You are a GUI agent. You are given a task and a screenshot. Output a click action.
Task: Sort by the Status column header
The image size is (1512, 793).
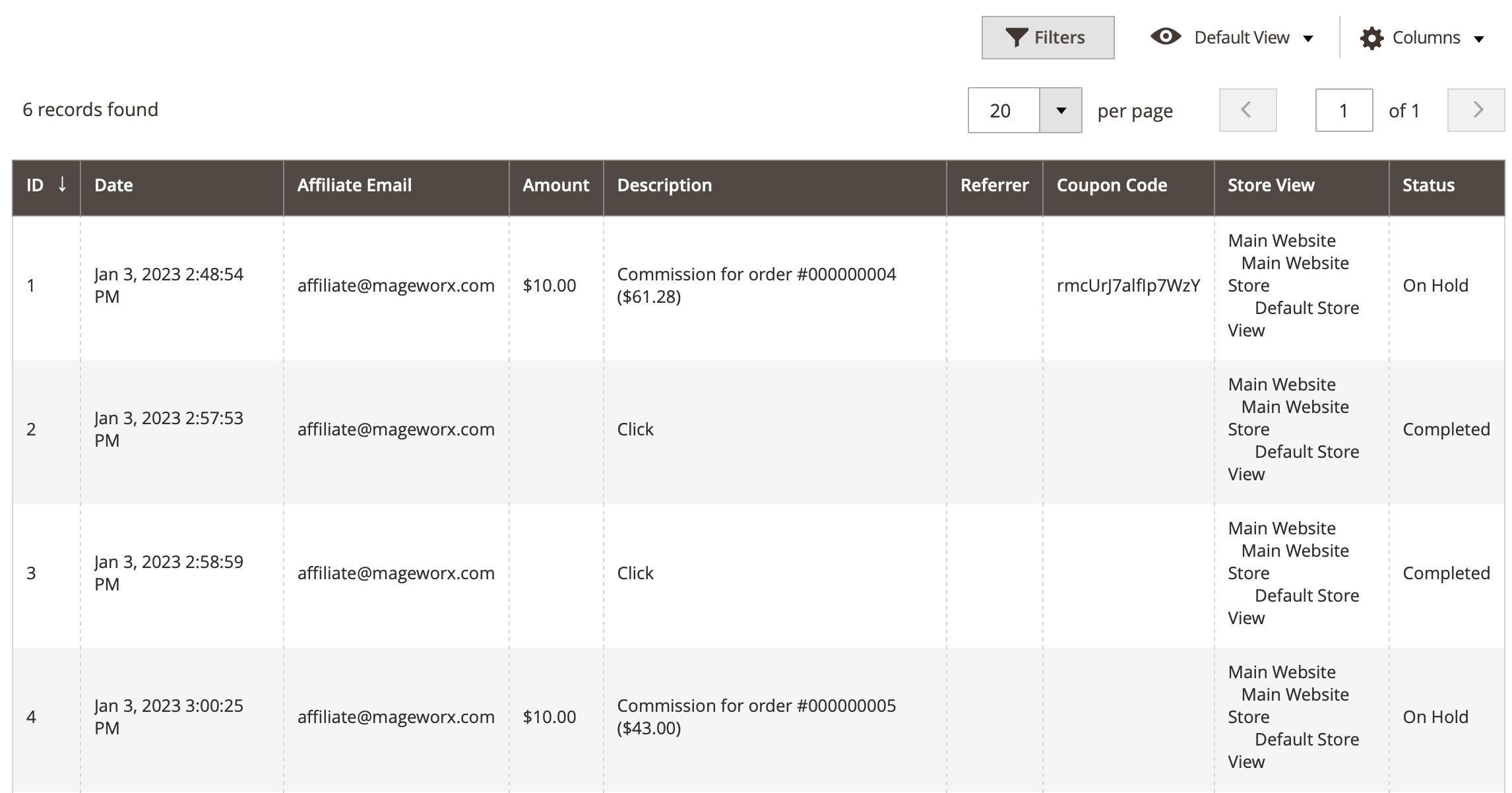[x=1447, y=187]
